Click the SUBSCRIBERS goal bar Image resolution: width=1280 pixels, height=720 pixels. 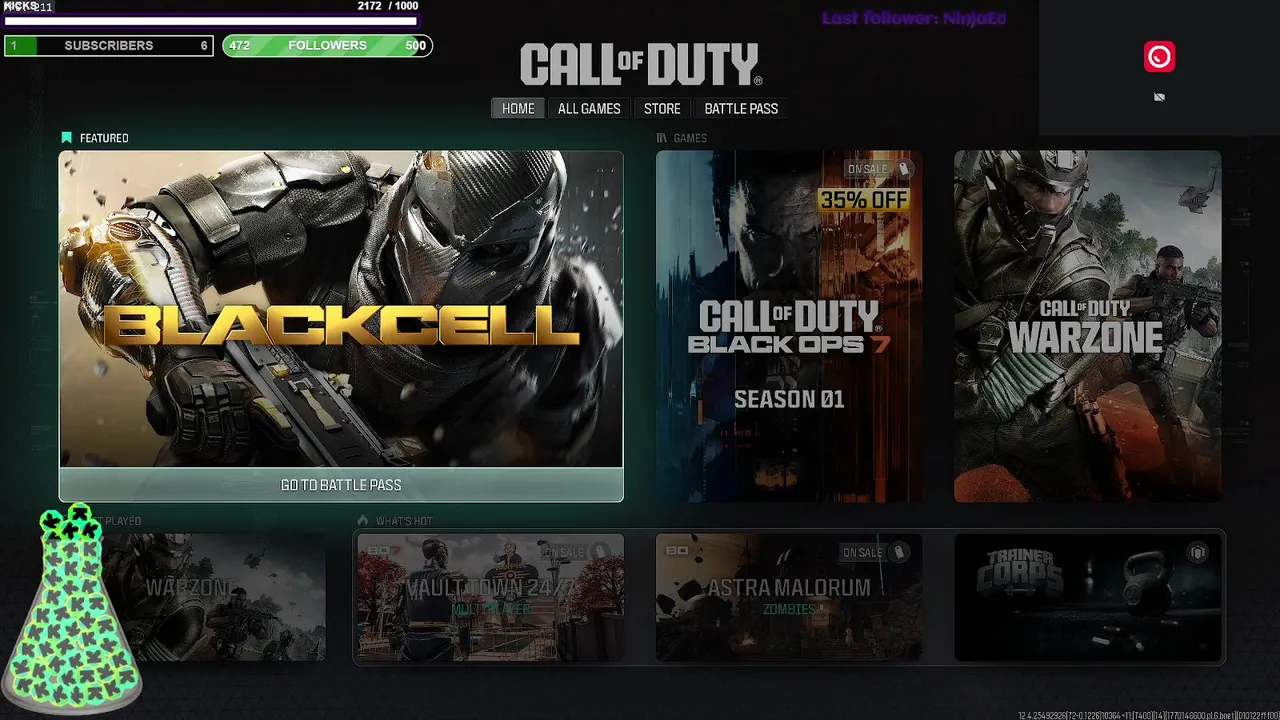click(109, 46)
